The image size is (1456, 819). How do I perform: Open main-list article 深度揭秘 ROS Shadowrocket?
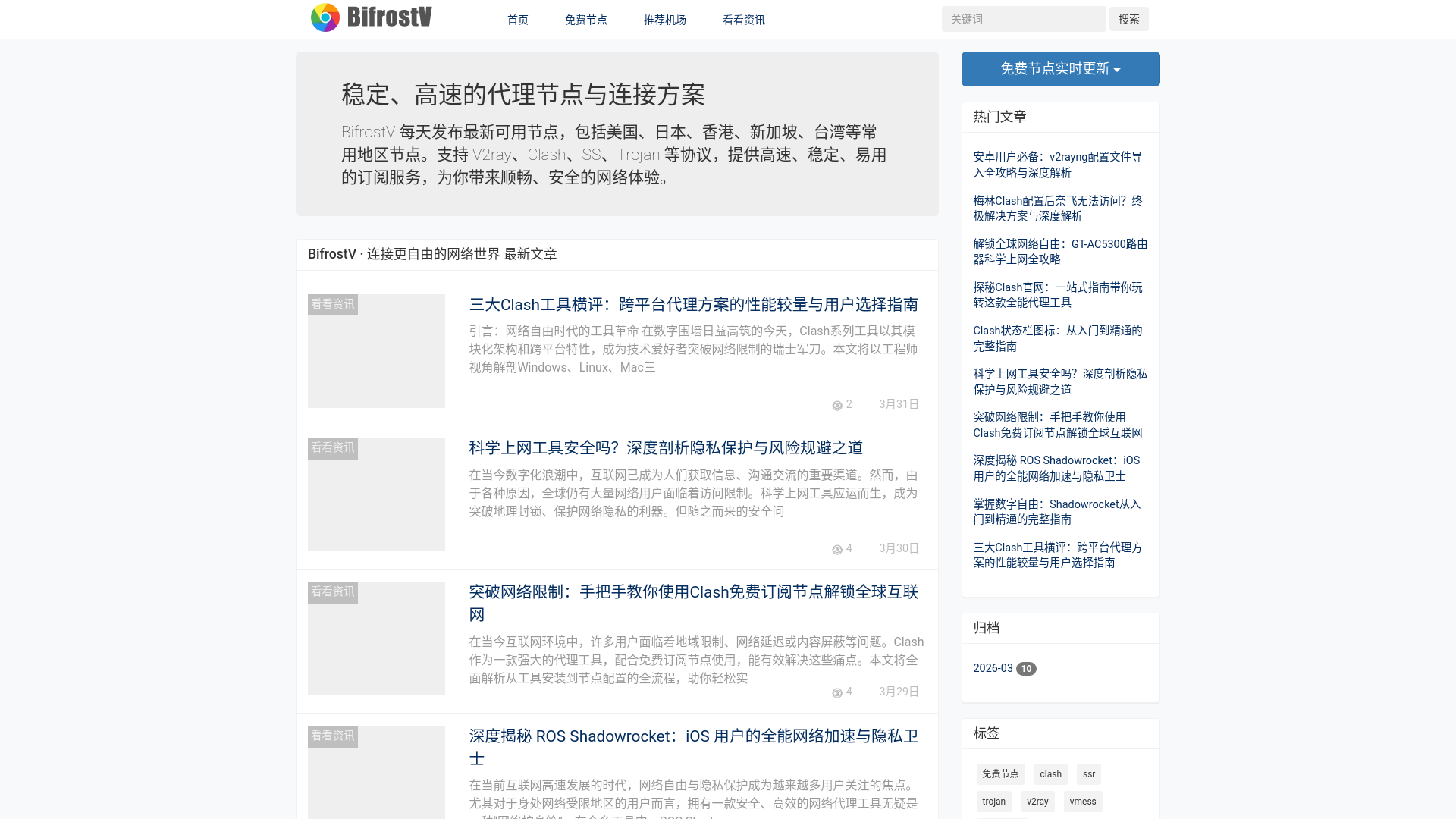pos(694,747)
